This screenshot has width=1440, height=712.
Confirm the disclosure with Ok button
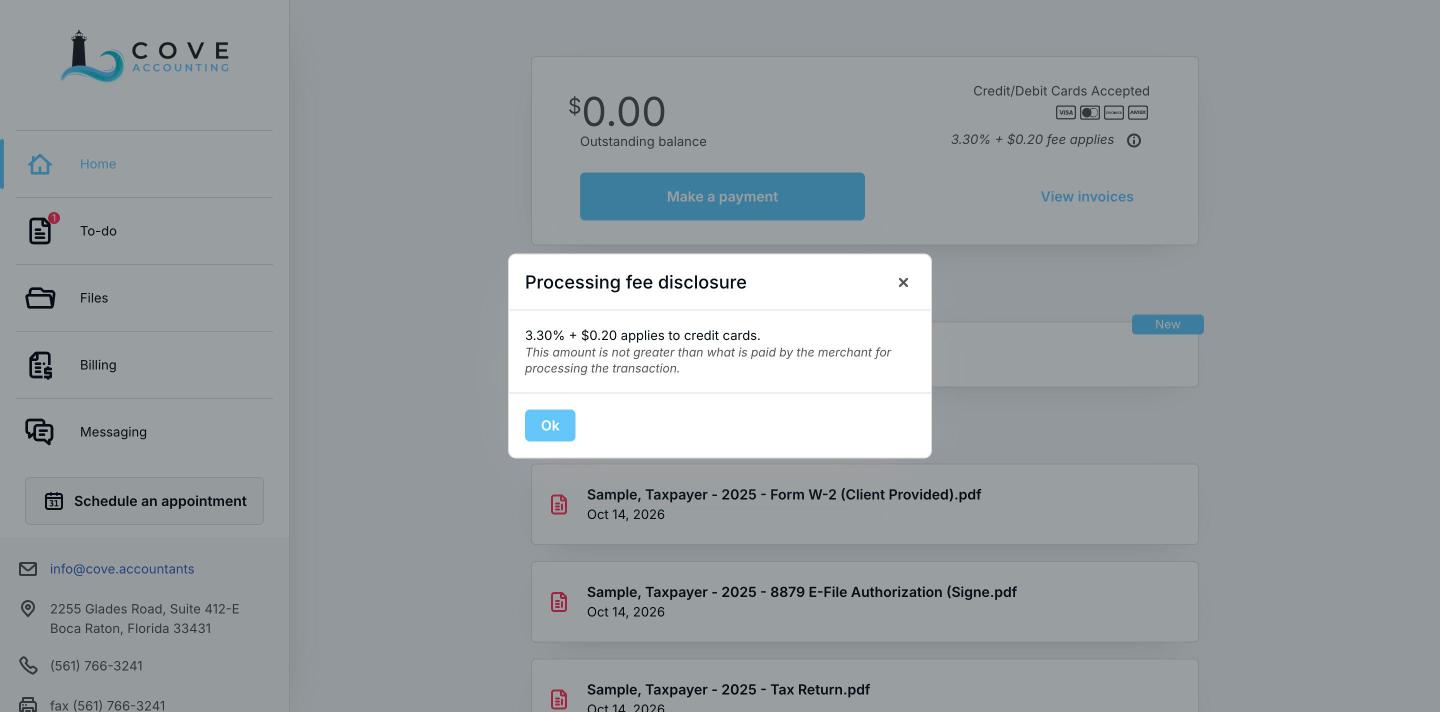tap(550, 426)
